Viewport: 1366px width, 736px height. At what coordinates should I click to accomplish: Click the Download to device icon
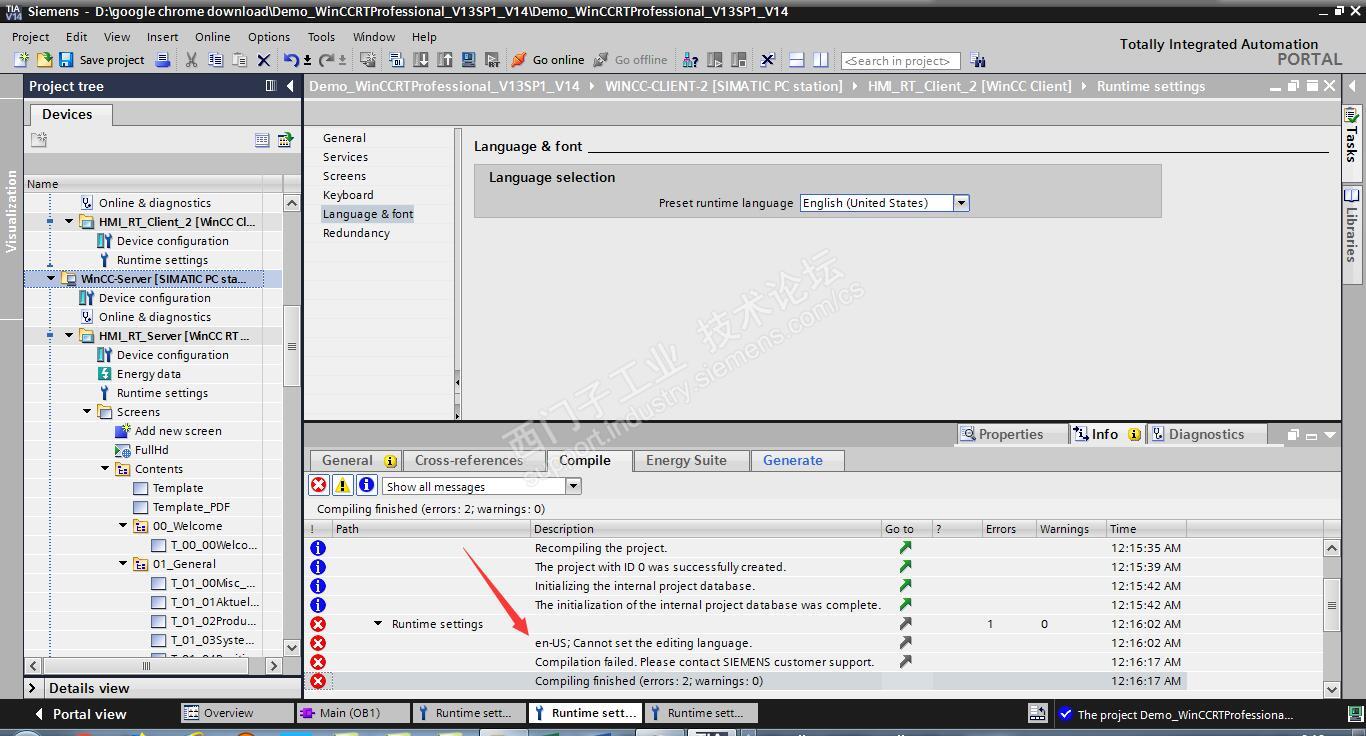421,60
